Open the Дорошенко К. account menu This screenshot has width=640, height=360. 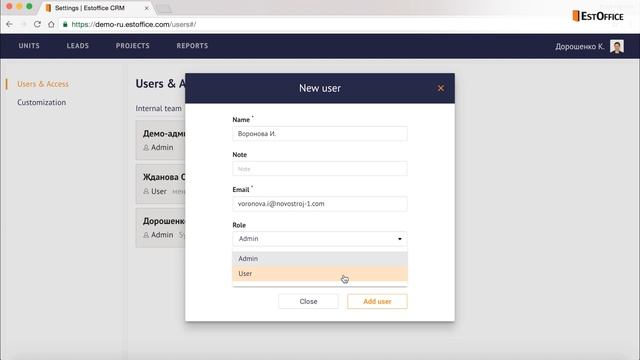coord(579,47)
